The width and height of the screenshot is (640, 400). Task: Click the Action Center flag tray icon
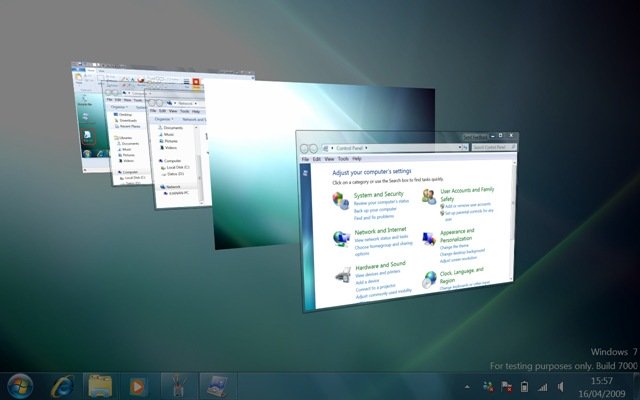pos(506,387)
